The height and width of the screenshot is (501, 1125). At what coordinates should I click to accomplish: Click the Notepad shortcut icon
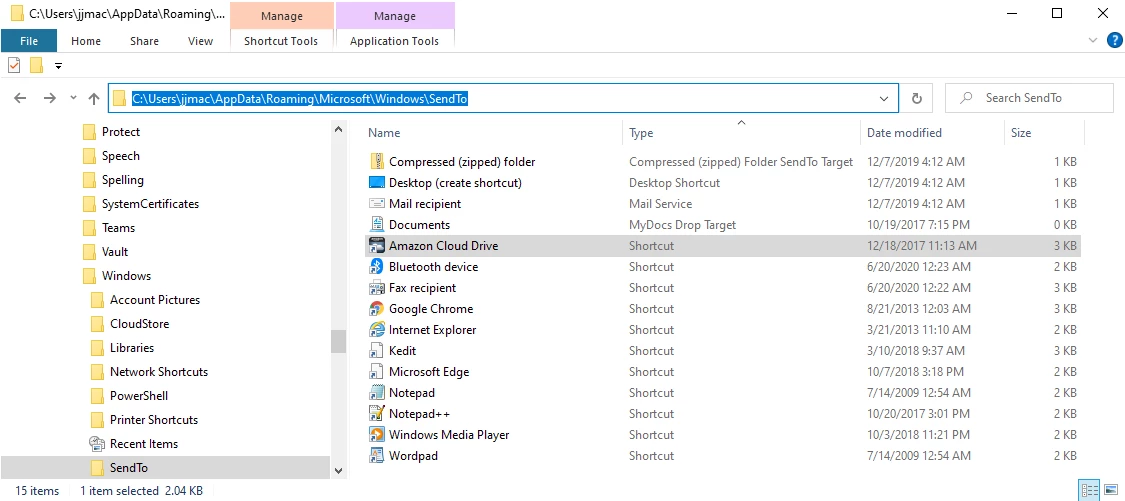point(377,393)
